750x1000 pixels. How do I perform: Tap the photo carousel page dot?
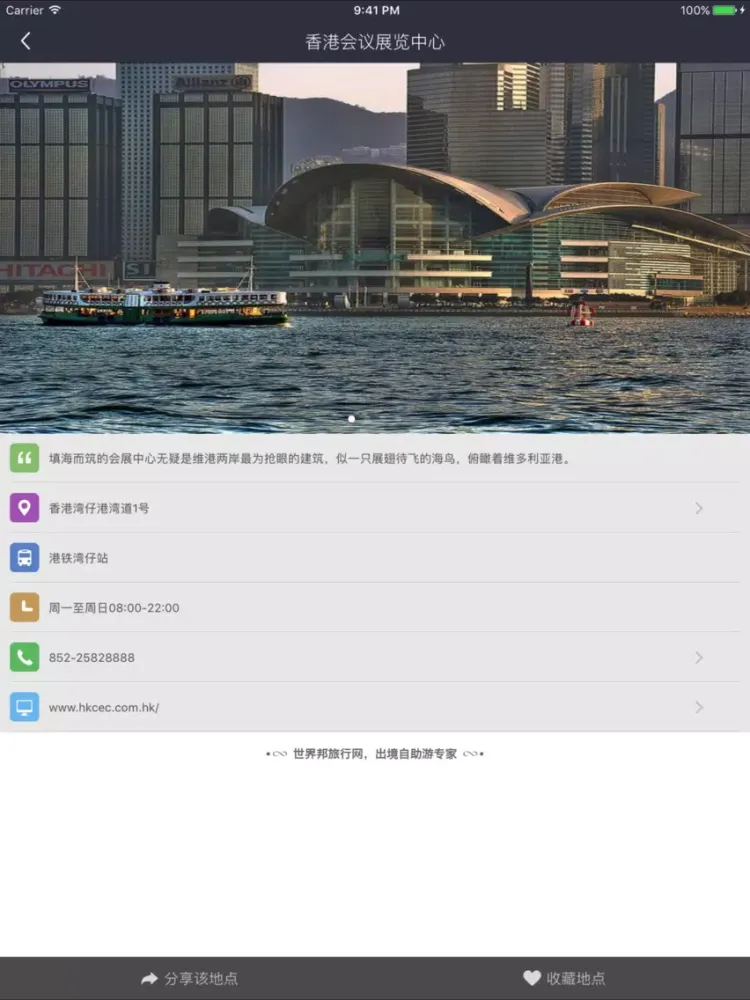point(351,419)
